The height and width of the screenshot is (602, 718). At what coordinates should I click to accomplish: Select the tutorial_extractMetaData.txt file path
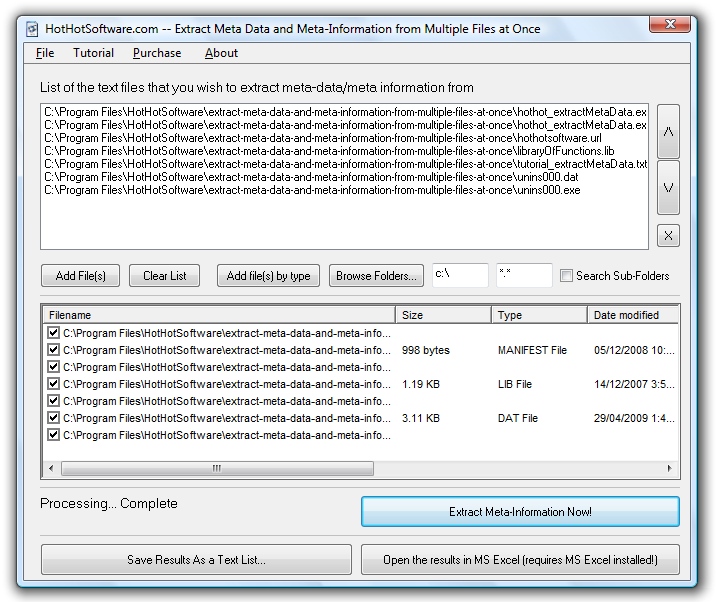[x=345, y=164]
